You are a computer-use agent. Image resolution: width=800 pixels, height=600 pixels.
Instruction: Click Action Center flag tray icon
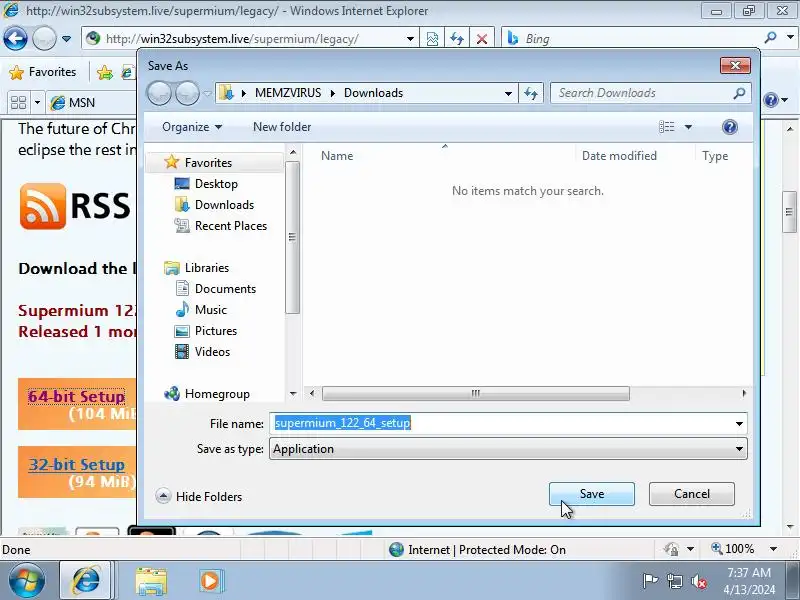coord(649,581)
